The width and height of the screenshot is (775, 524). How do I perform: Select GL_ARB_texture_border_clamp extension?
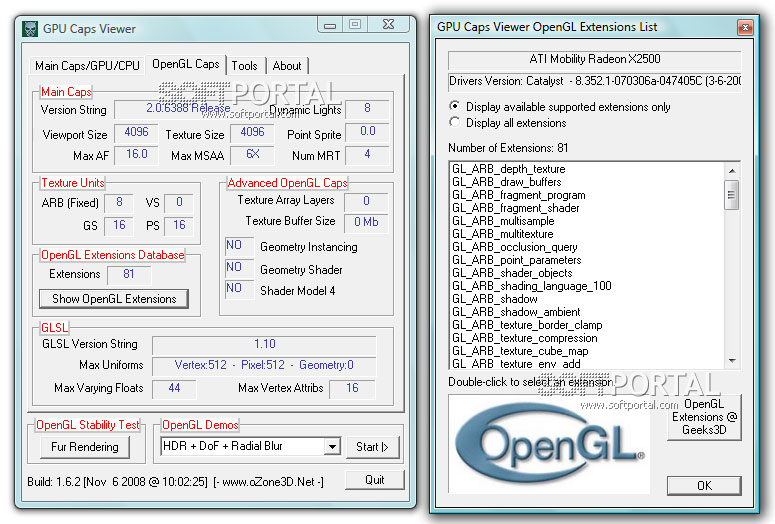pos(527,325)
